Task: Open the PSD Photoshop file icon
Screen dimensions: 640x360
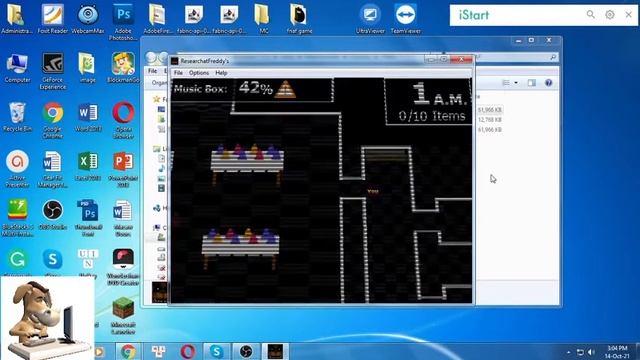Action: 88,218
